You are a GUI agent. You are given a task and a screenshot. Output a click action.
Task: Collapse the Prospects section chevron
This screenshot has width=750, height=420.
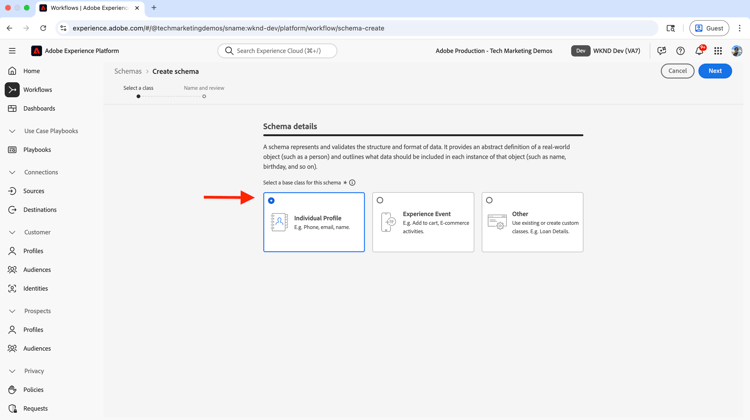coord(12,311)
